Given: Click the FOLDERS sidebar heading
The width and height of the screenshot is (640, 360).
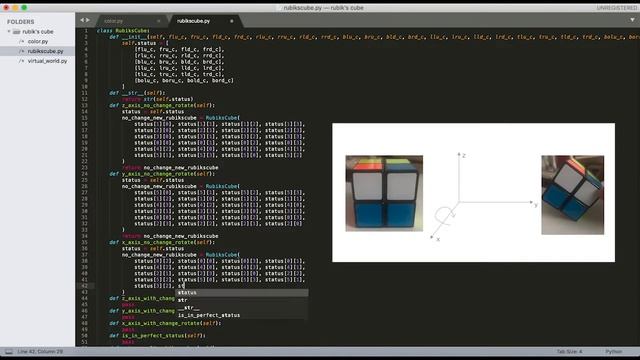Looking at the screenshot, I should [x=20, y=22].
